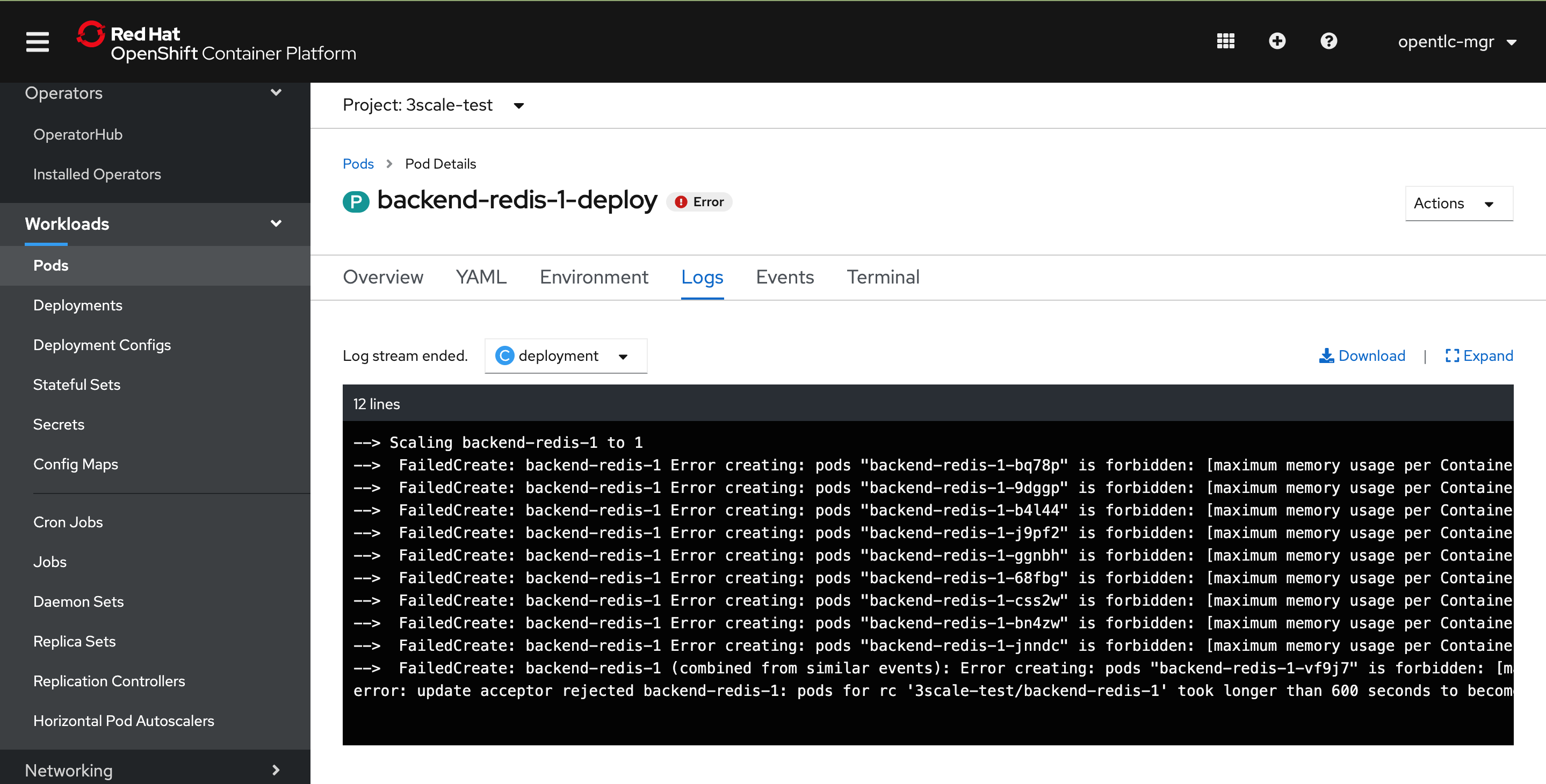Click the log line mentioning backend-redis-1-bn4zw

pos(933,623)
